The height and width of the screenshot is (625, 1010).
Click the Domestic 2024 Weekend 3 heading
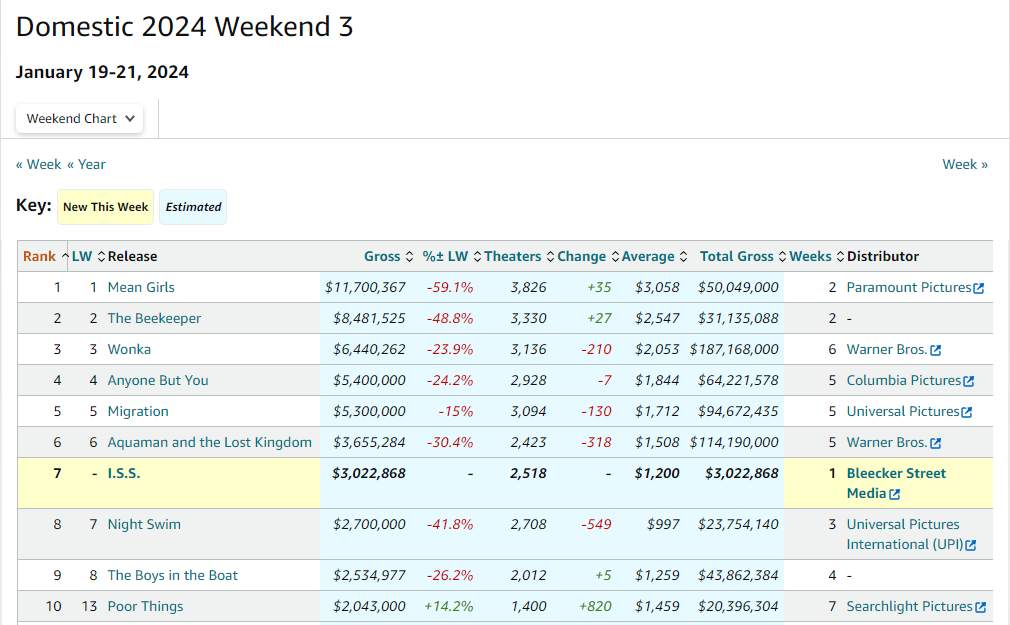[184, 27]
